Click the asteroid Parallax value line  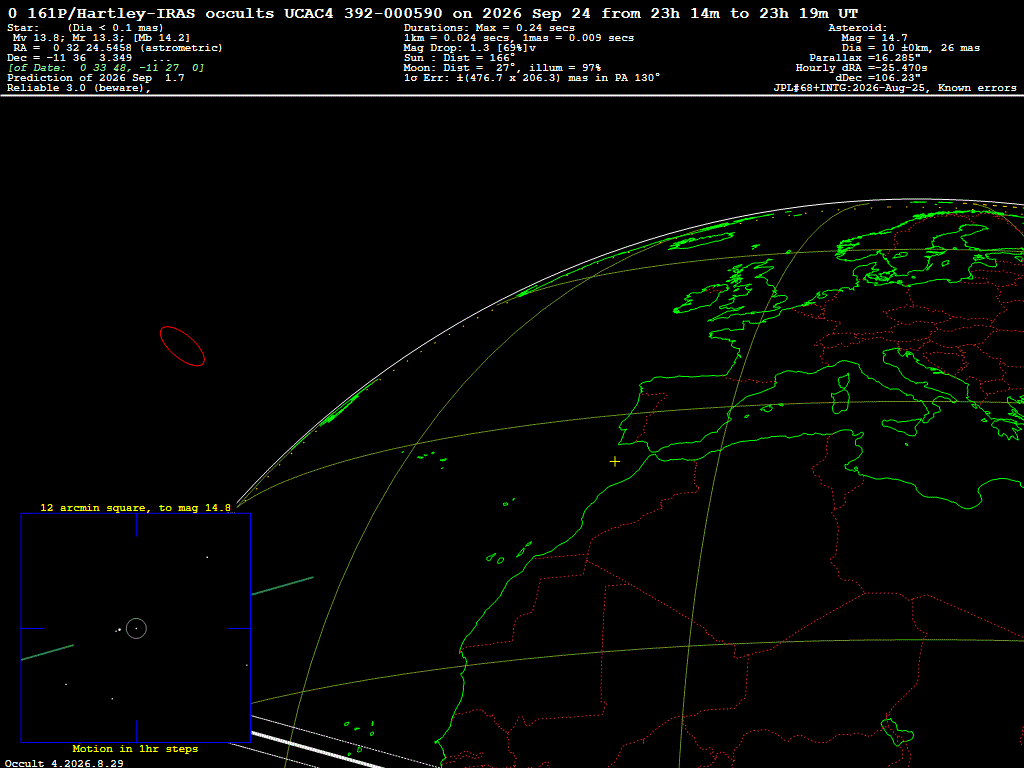click(865, 57)
